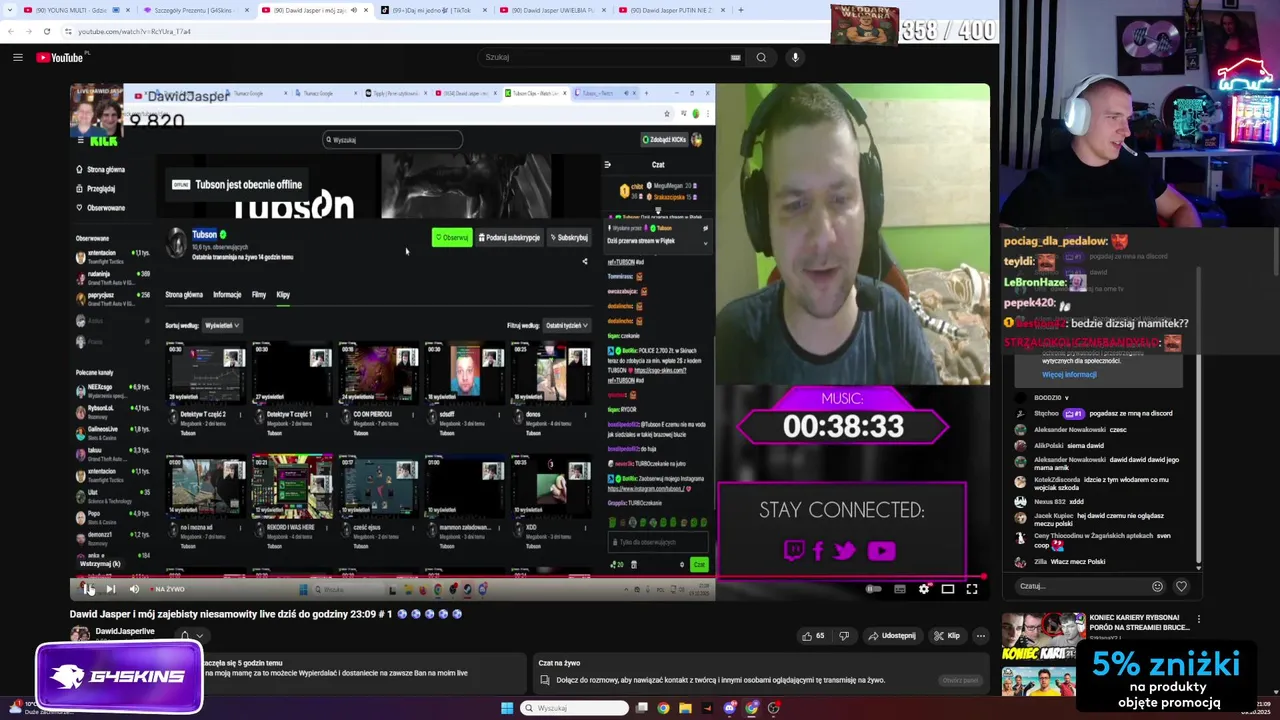Image resolution: width=1280 pixels, height=720 pixels.
Task: Jump to live with NA ŻYWO indicator
Action: click(169, 589)
